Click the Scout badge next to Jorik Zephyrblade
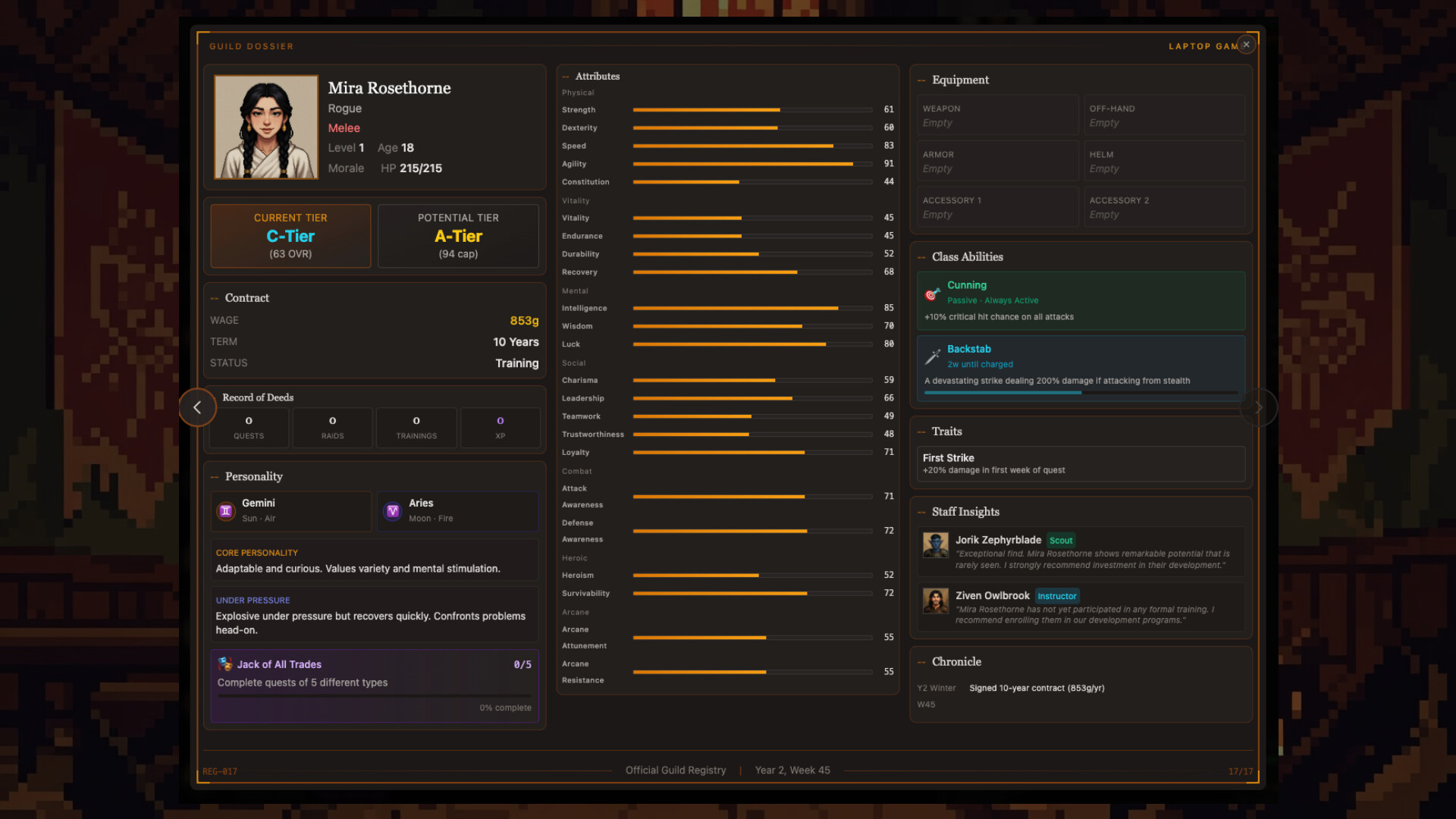This screenshot has height=819, width=1456. [1061, 540]
